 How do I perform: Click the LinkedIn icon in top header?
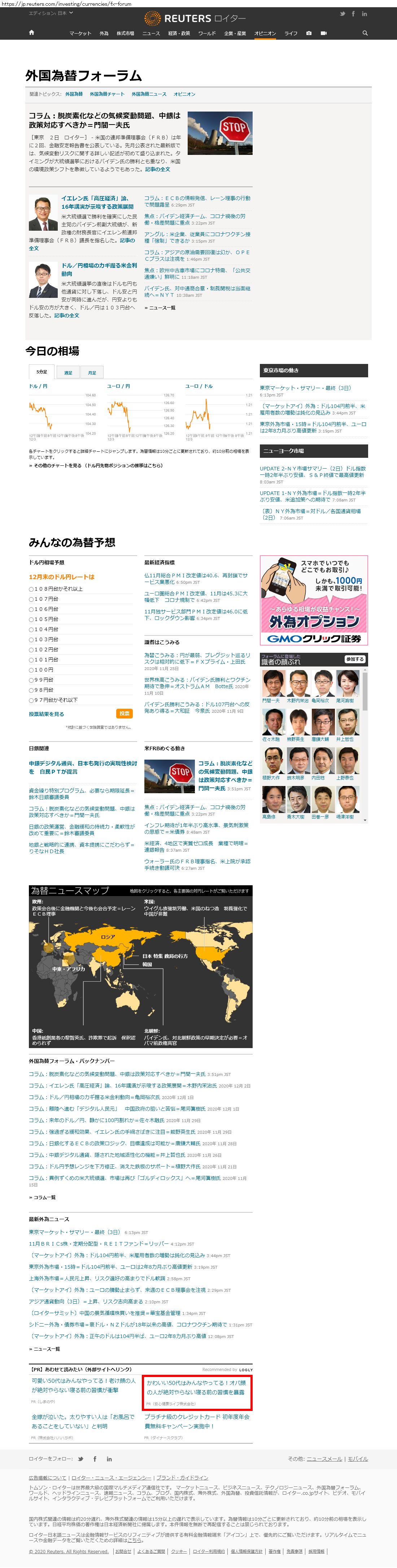pyautogui.click(x=365, y=13)
